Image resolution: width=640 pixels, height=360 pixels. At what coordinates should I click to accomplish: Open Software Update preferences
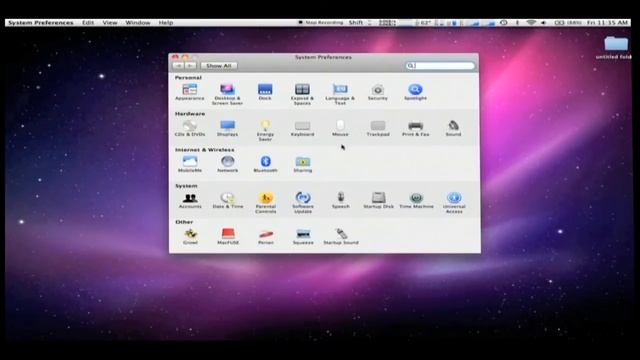pyautogui.click(x=303, y=203)
